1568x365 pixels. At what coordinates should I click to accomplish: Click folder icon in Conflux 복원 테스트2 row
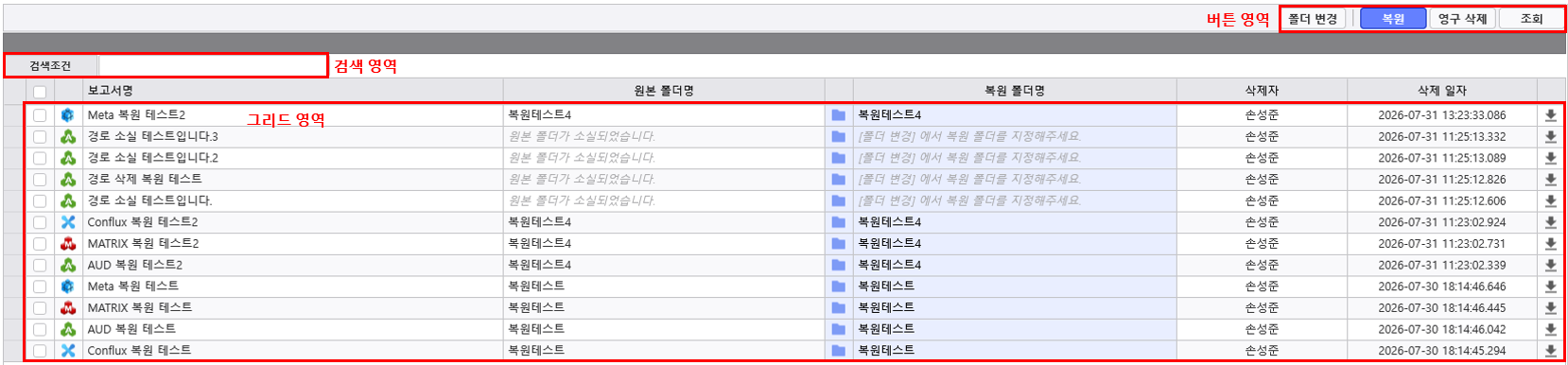tap(838, 222)
